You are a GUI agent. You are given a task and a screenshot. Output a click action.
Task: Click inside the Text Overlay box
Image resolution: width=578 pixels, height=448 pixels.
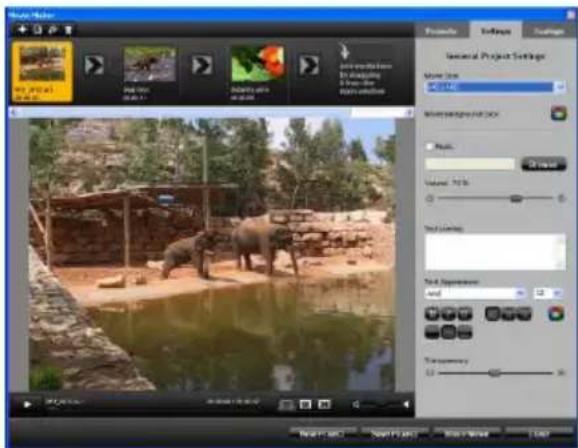(495, 252)
